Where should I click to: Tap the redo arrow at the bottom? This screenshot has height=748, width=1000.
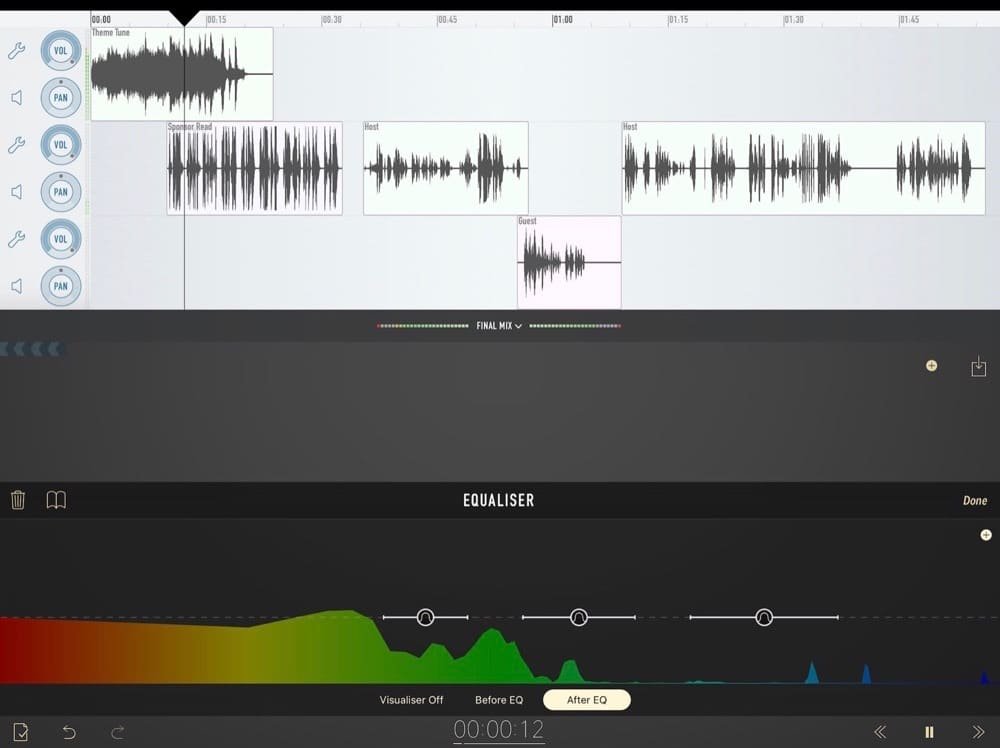(117, 732)
